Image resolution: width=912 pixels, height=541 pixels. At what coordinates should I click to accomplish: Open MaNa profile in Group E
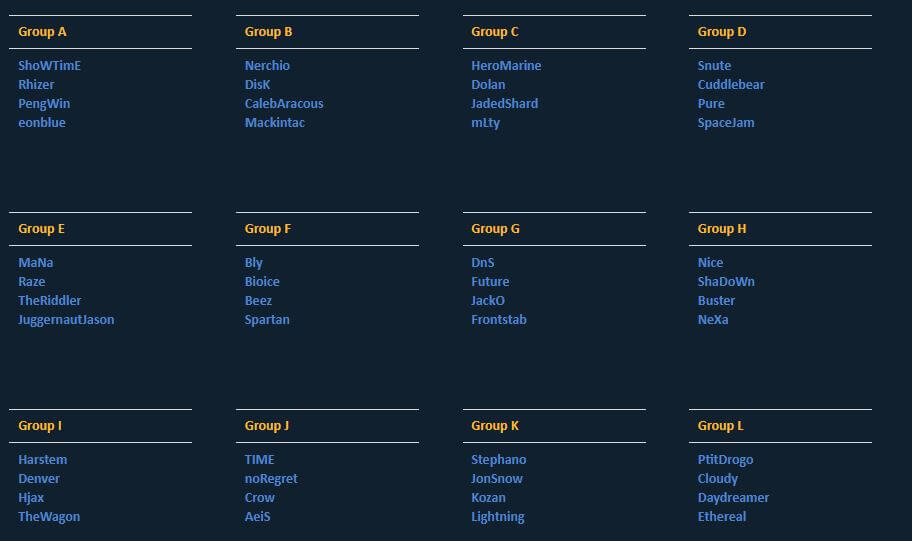36,263
